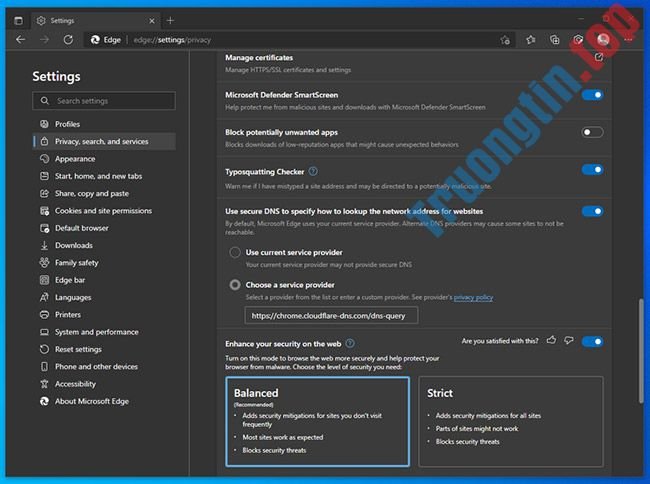
Task: Refresh the settings page
Action: pos(68,40)
